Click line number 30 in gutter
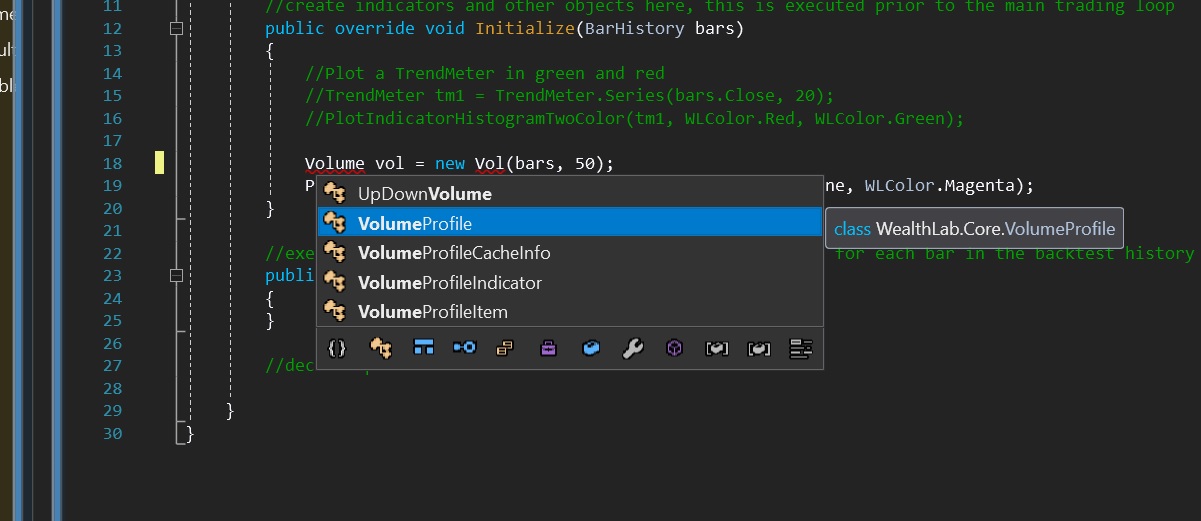The height and width of the screenshot is (521, 1201). [x=112, y=433]
